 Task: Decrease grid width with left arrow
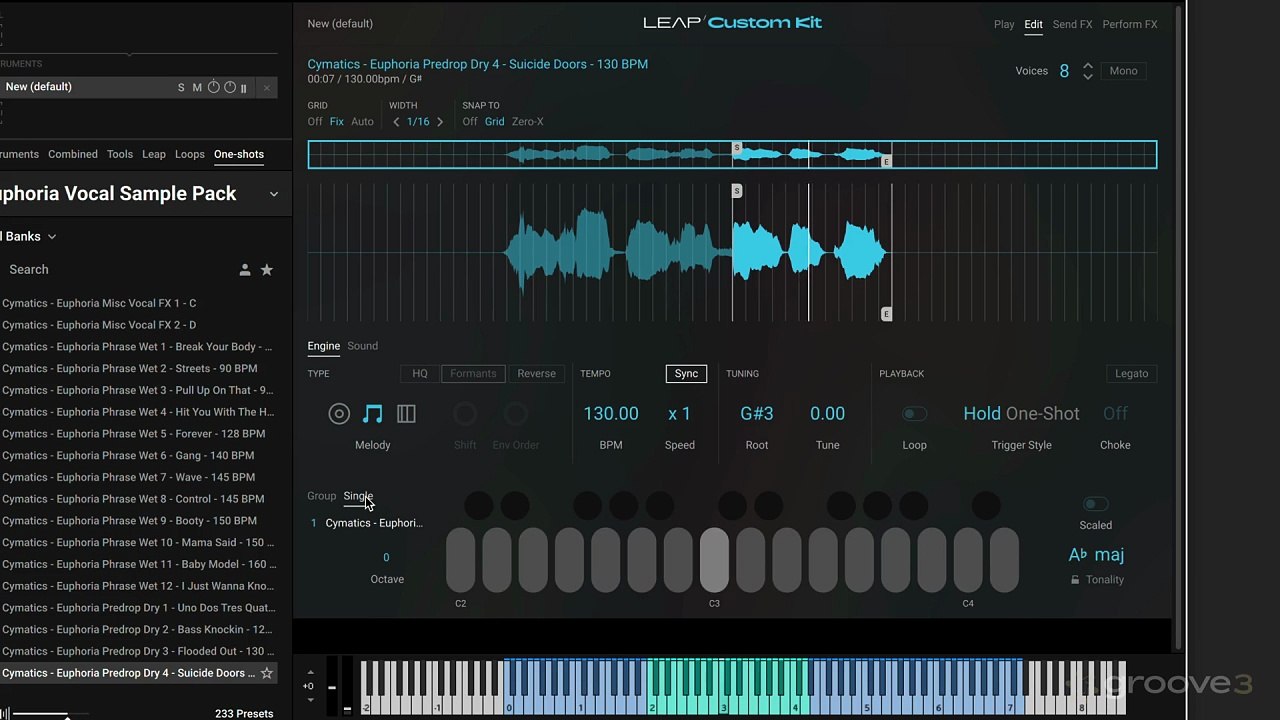pos(396,122)
